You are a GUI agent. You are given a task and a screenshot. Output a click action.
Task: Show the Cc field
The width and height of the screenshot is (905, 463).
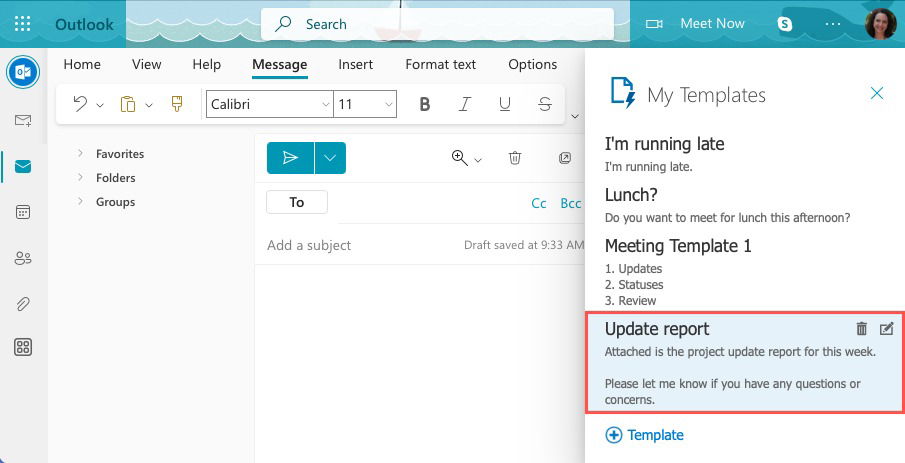pos(538,203)
